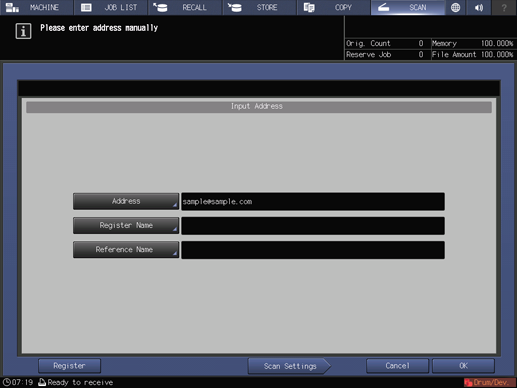Open the MACHINE tab
The height and width of the screenshot is (388, 517).
pos(36,7)
